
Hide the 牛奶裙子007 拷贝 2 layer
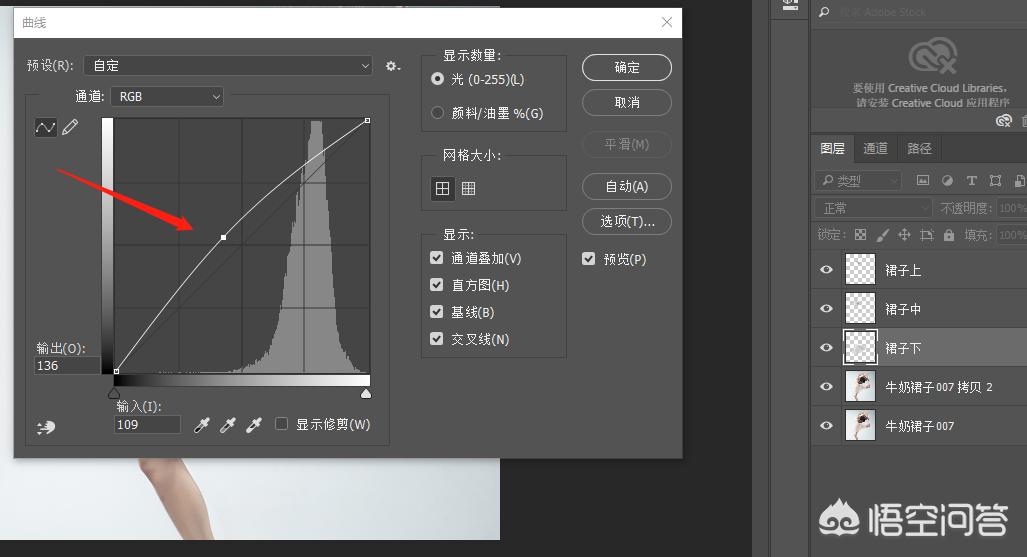click(x=827, y=387)
